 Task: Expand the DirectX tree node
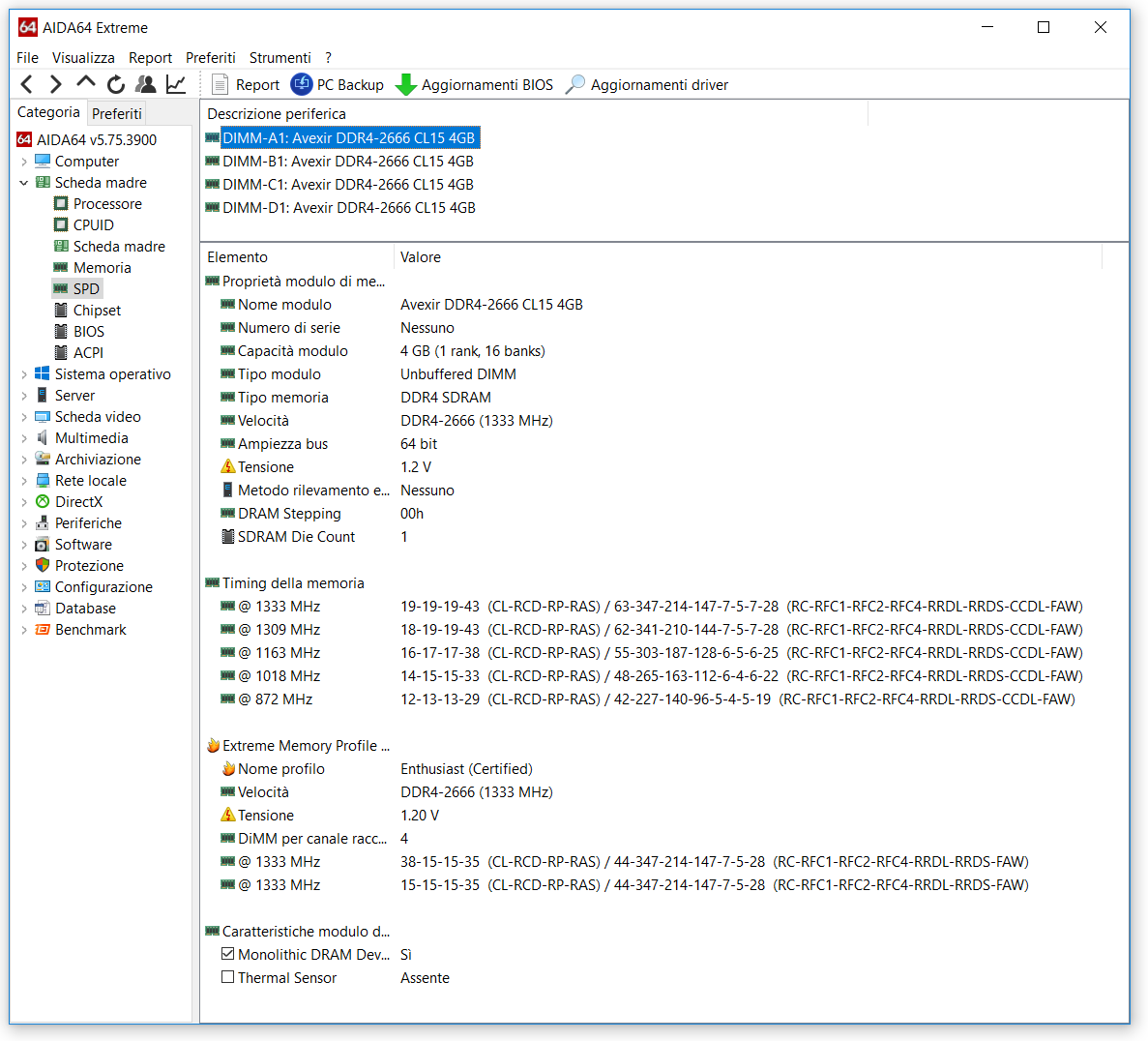pyautogui.click(x=23, y=502)
